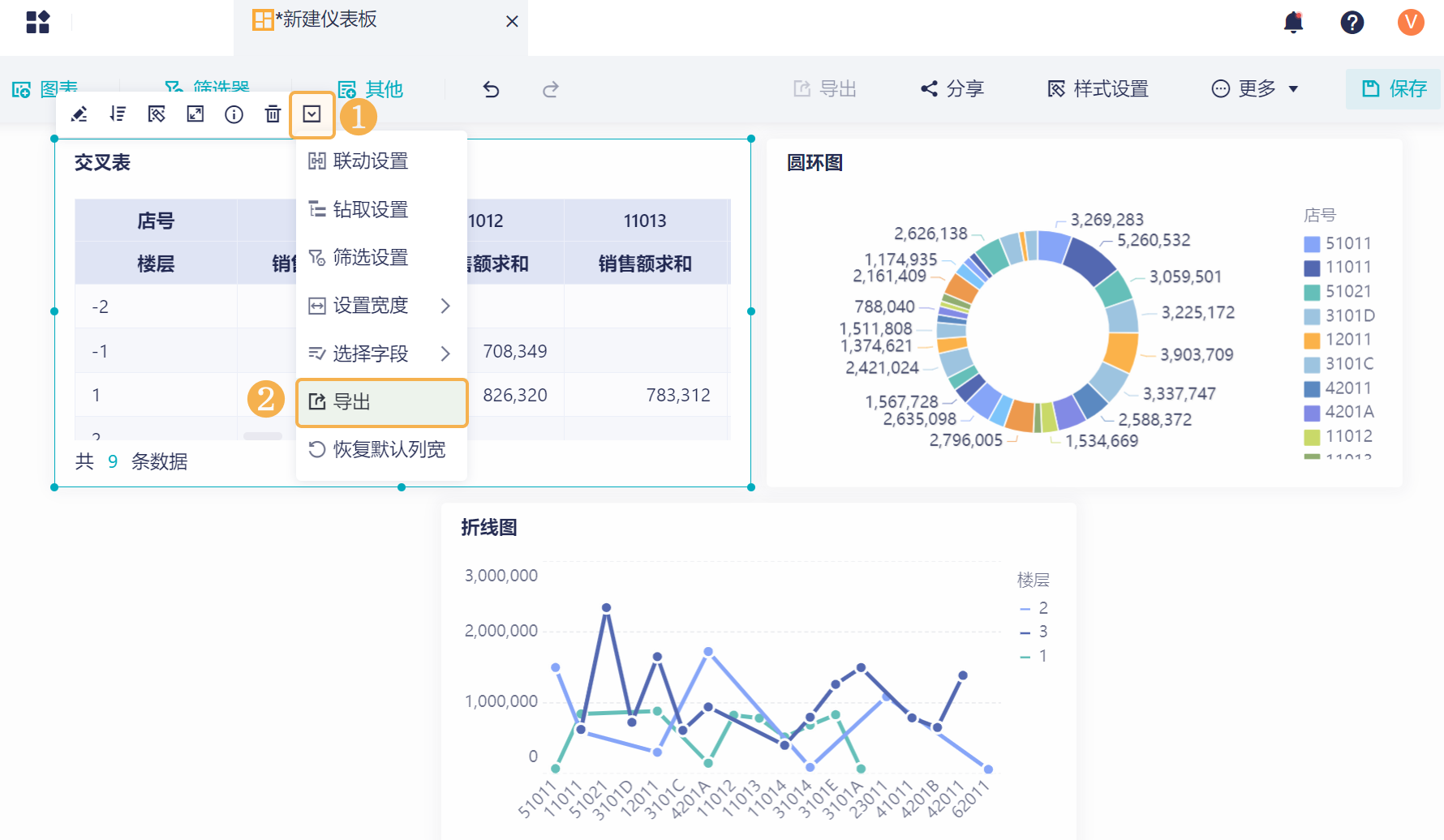Toggle 51021 series in donut legend

coord(1339,292)
